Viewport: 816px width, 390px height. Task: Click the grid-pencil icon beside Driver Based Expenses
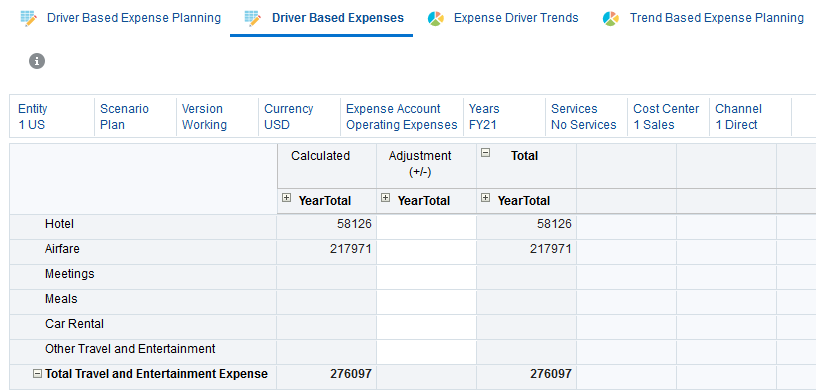253,19
